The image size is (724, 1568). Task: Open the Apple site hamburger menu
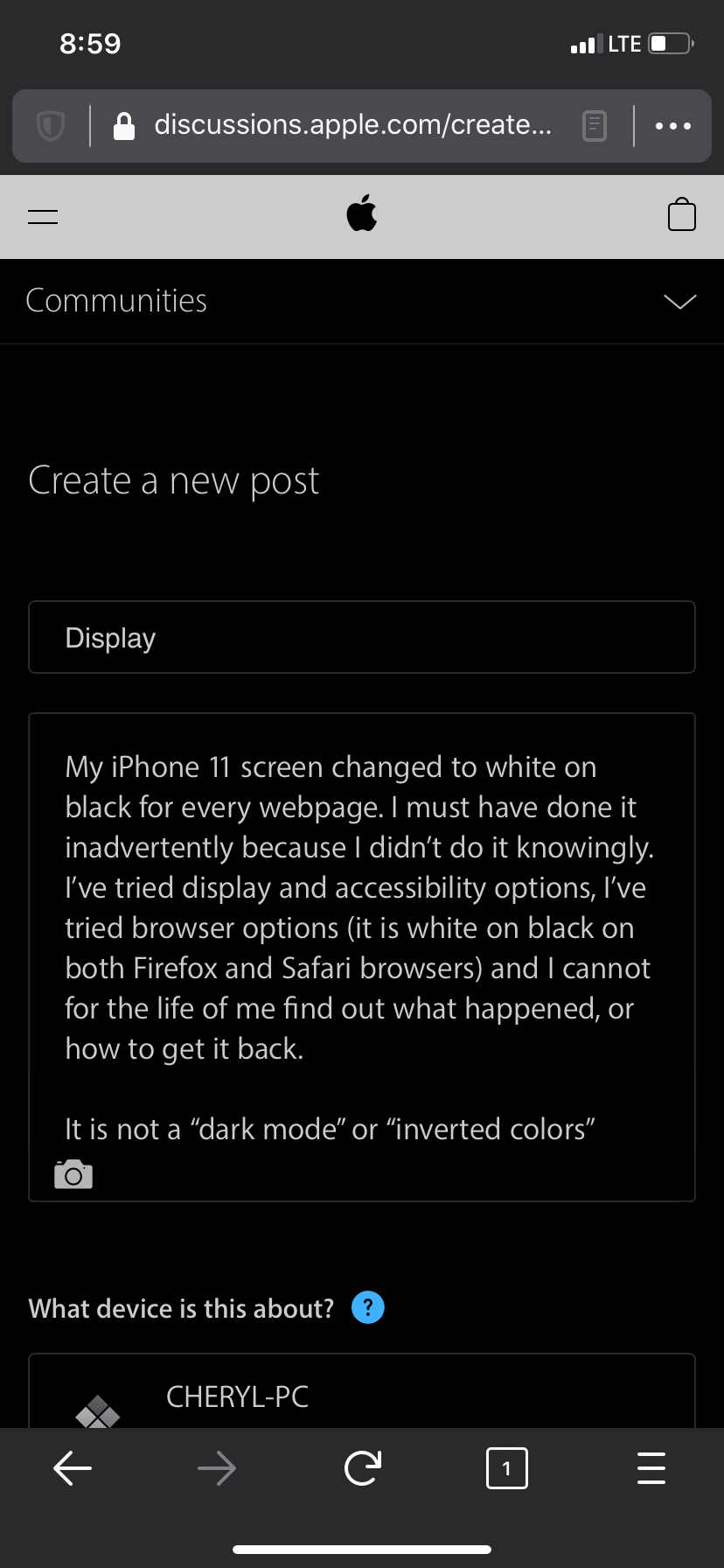pyautogui.click(x=42, y=215)
